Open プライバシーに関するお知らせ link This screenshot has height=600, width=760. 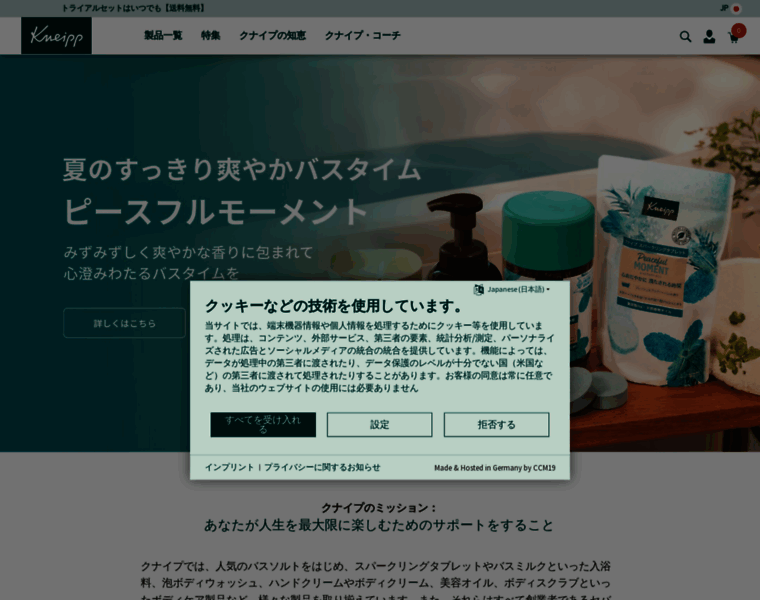[322, 467]
